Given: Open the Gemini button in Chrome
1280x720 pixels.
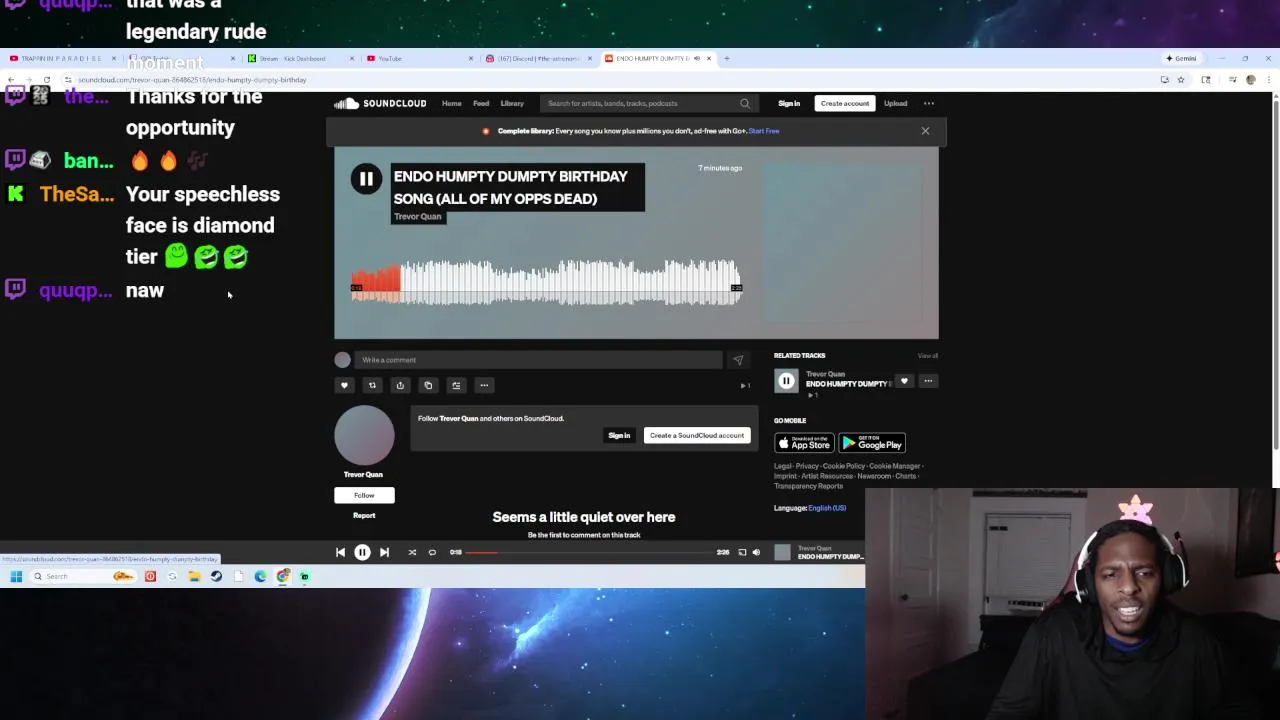Looking at the screenshot, I should point(1181,58).
